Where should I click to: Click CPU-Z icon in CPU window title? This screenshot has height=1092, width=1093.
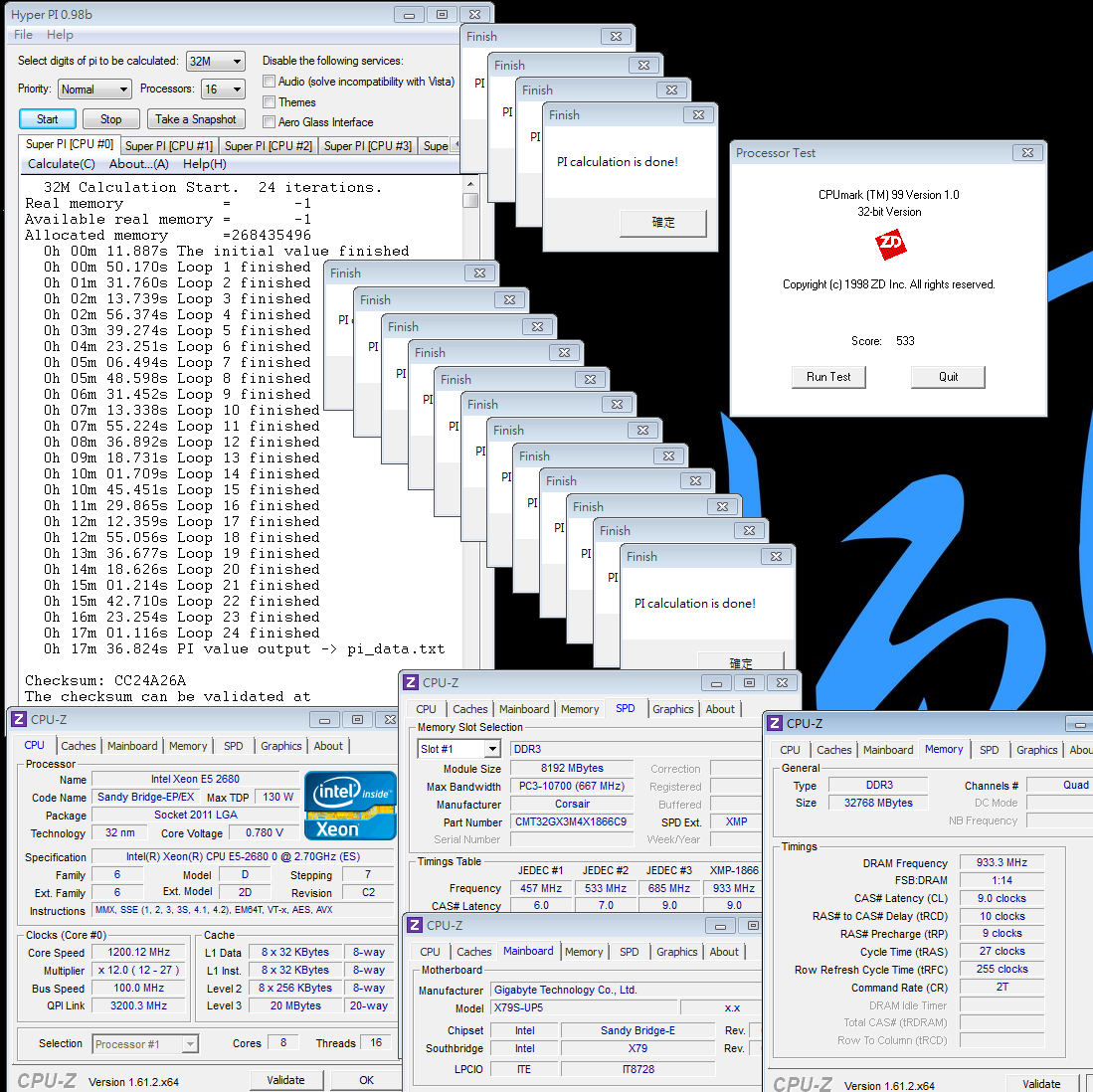tap(20, 719)
